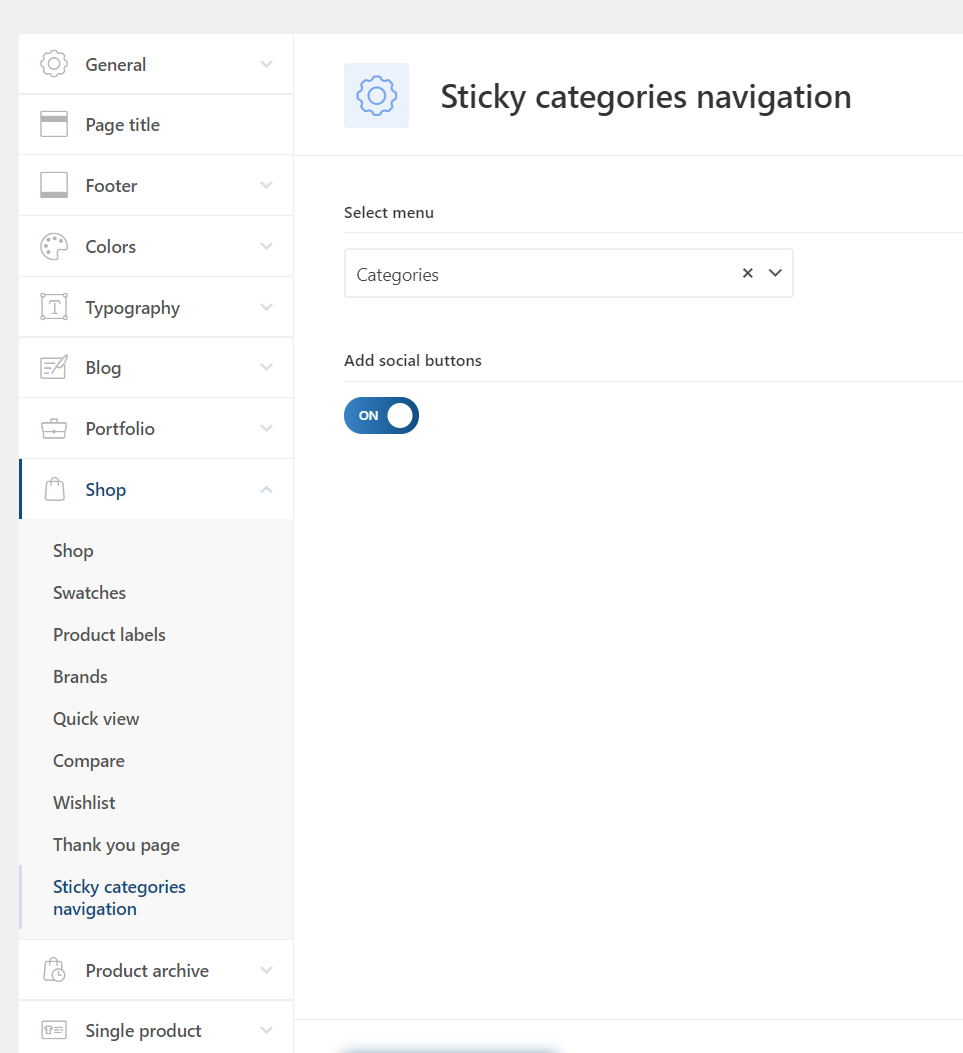This screenshot has height=1053, width=963.
Task: Expand the General section chevron
Action: tap(266, 64)
